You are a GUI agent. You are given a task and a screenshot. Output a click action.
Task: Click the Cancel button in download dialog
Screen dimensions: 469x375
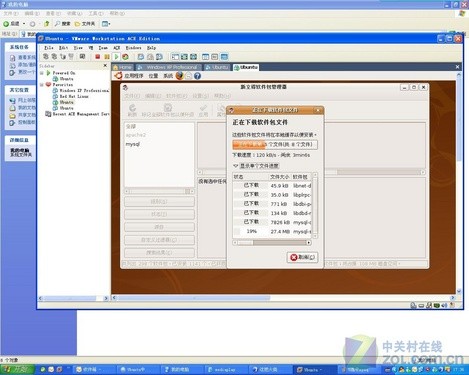point(302,257)
